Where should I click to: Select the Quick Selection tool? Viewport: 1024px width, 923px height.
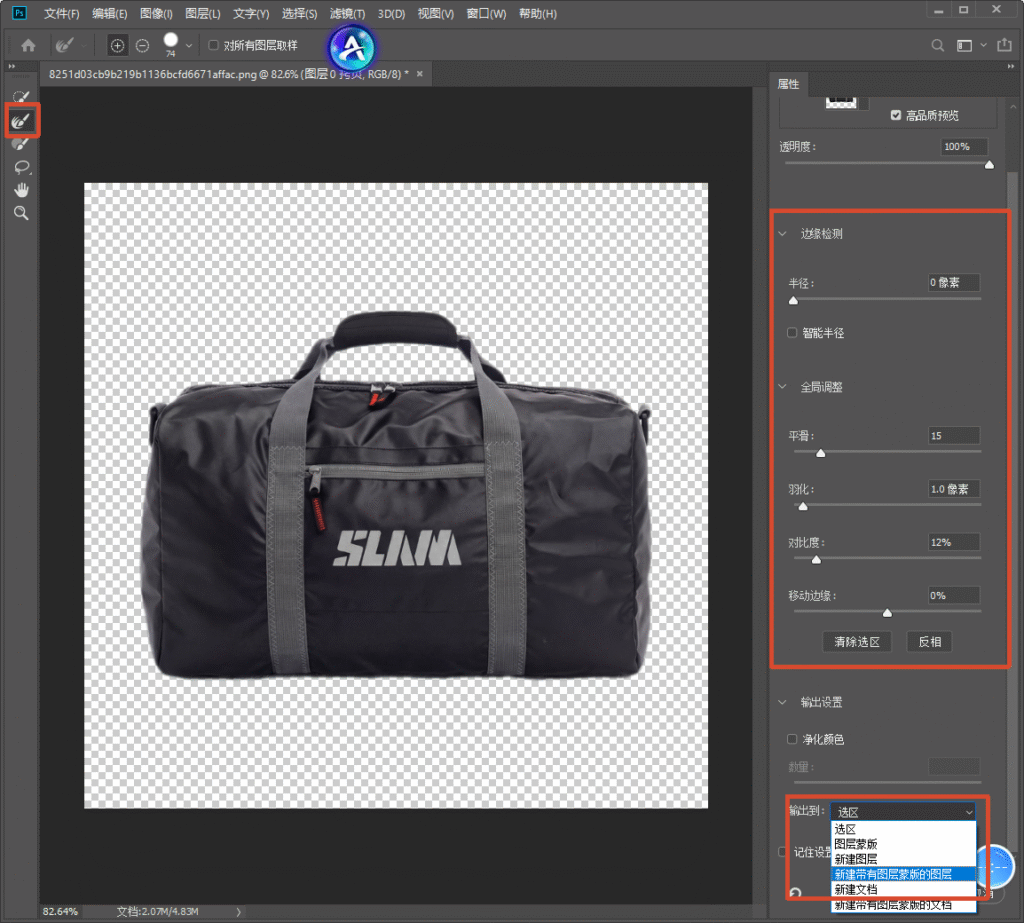click(x=22, y=97)
